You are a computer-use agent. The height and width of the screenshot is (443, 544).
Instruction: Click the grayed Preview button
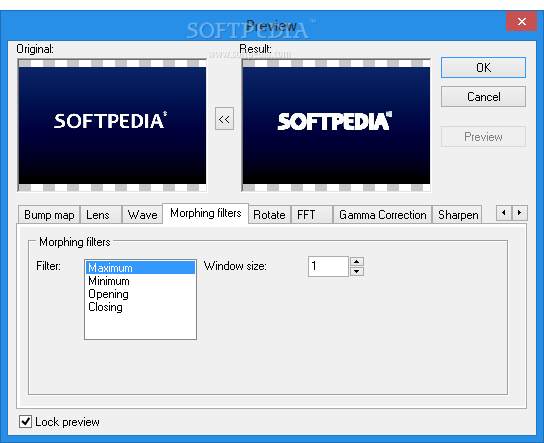pyautogui.click(x=483, y=137)
